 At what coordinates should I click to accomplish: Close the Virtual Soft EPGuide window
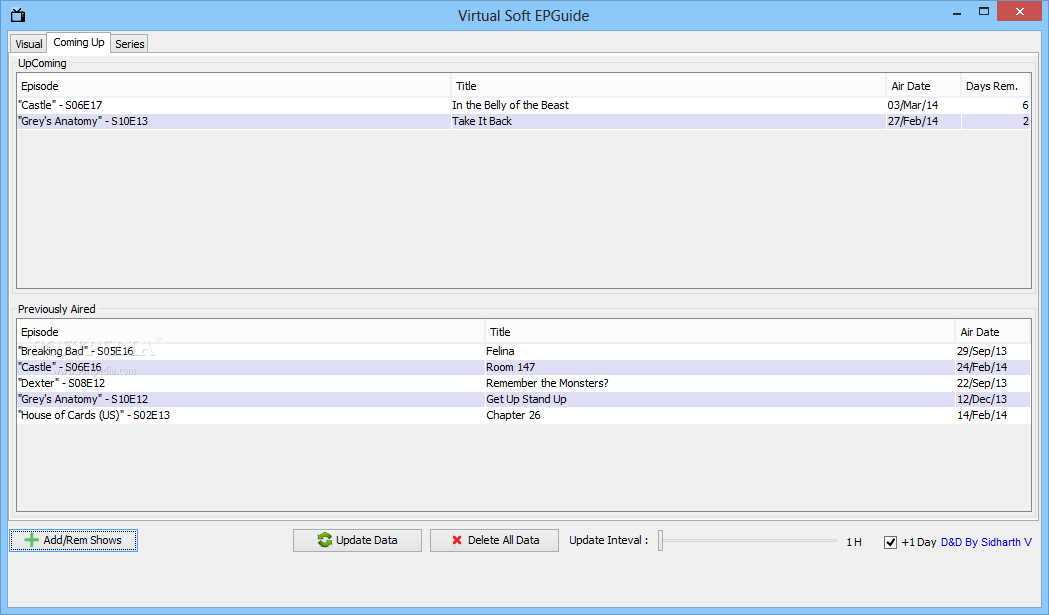[1020, 11]
